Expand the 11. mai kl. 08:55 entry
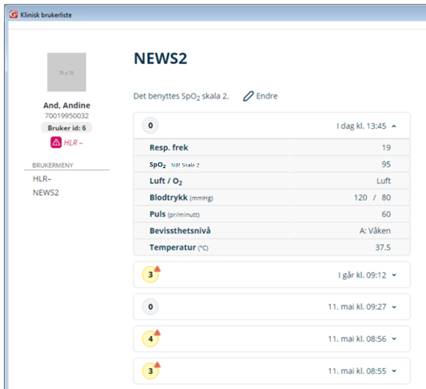426x389 pixels. click(394, 371)
